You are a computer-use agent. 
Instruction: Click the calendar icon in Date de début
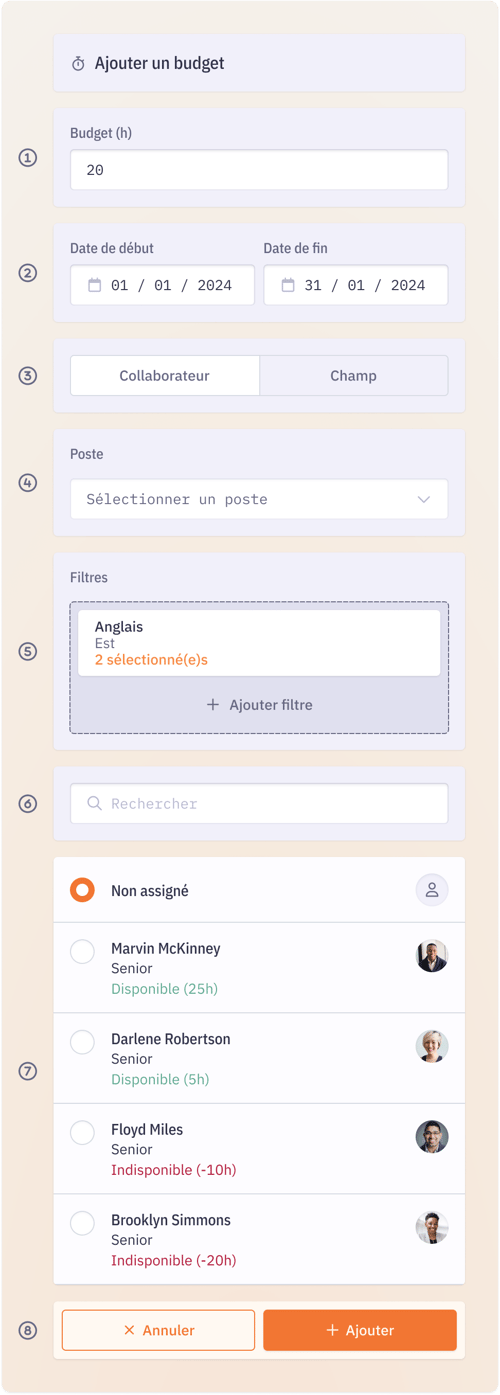pos(95,285)
